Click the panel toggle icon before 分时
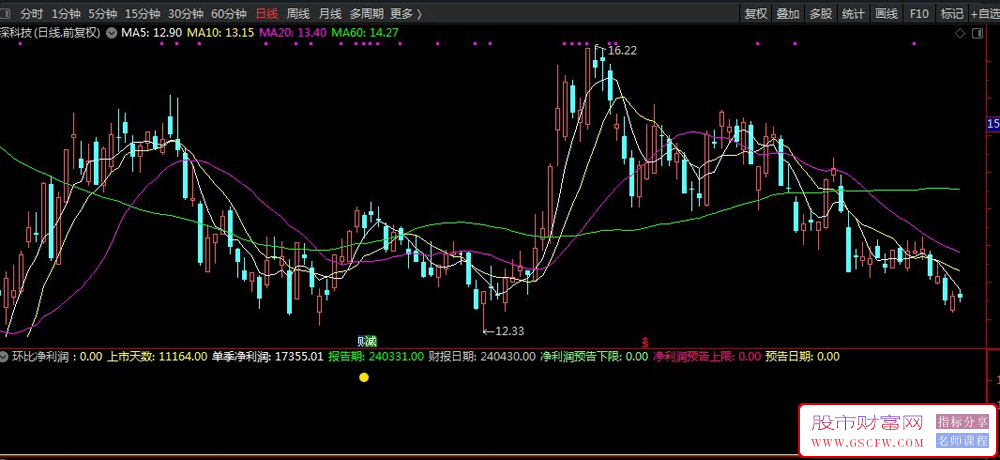 (x=6, y=13)
